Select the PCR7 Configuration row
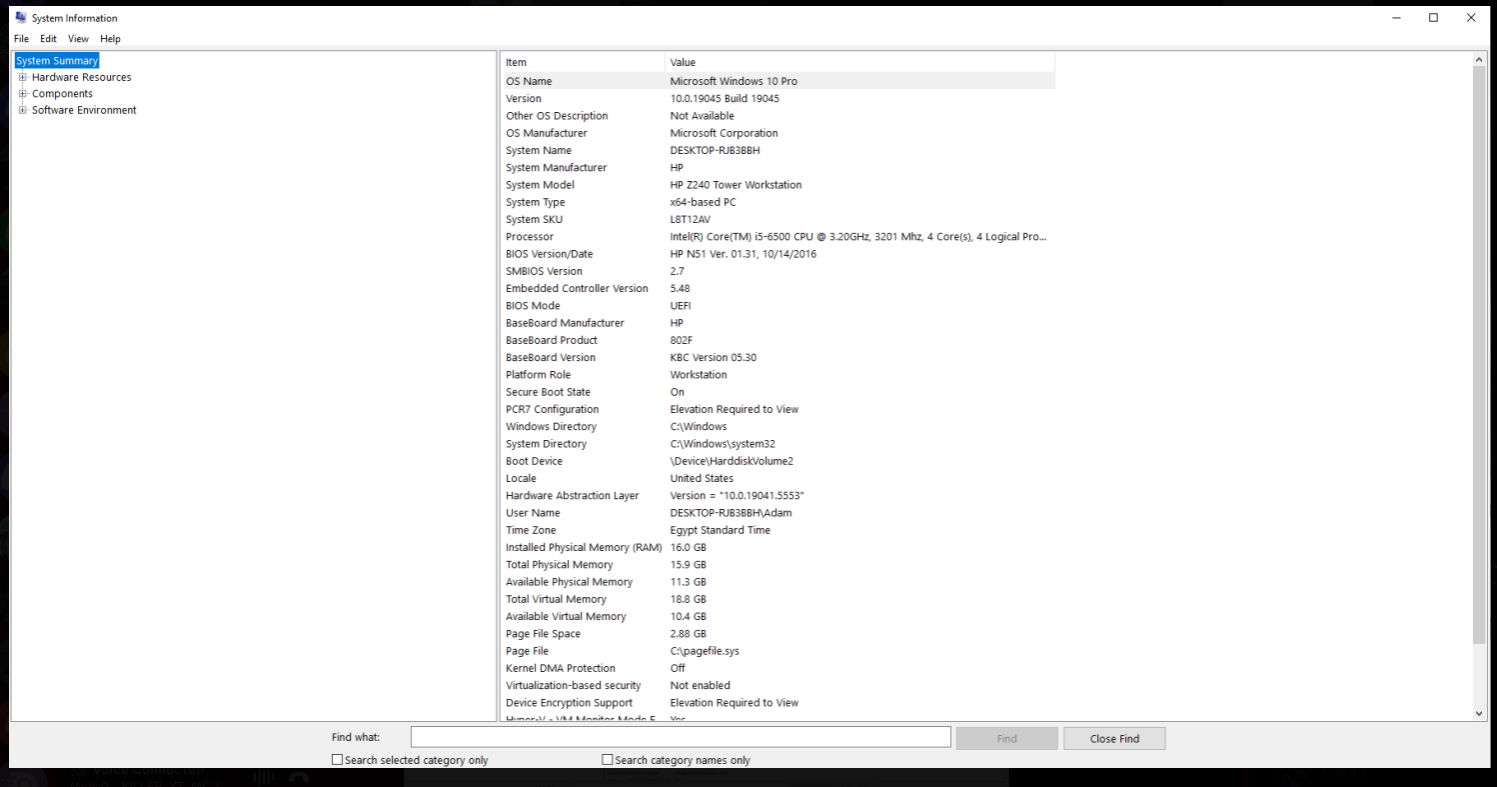Screen dimensions: 1497x787 pos(778,409)
